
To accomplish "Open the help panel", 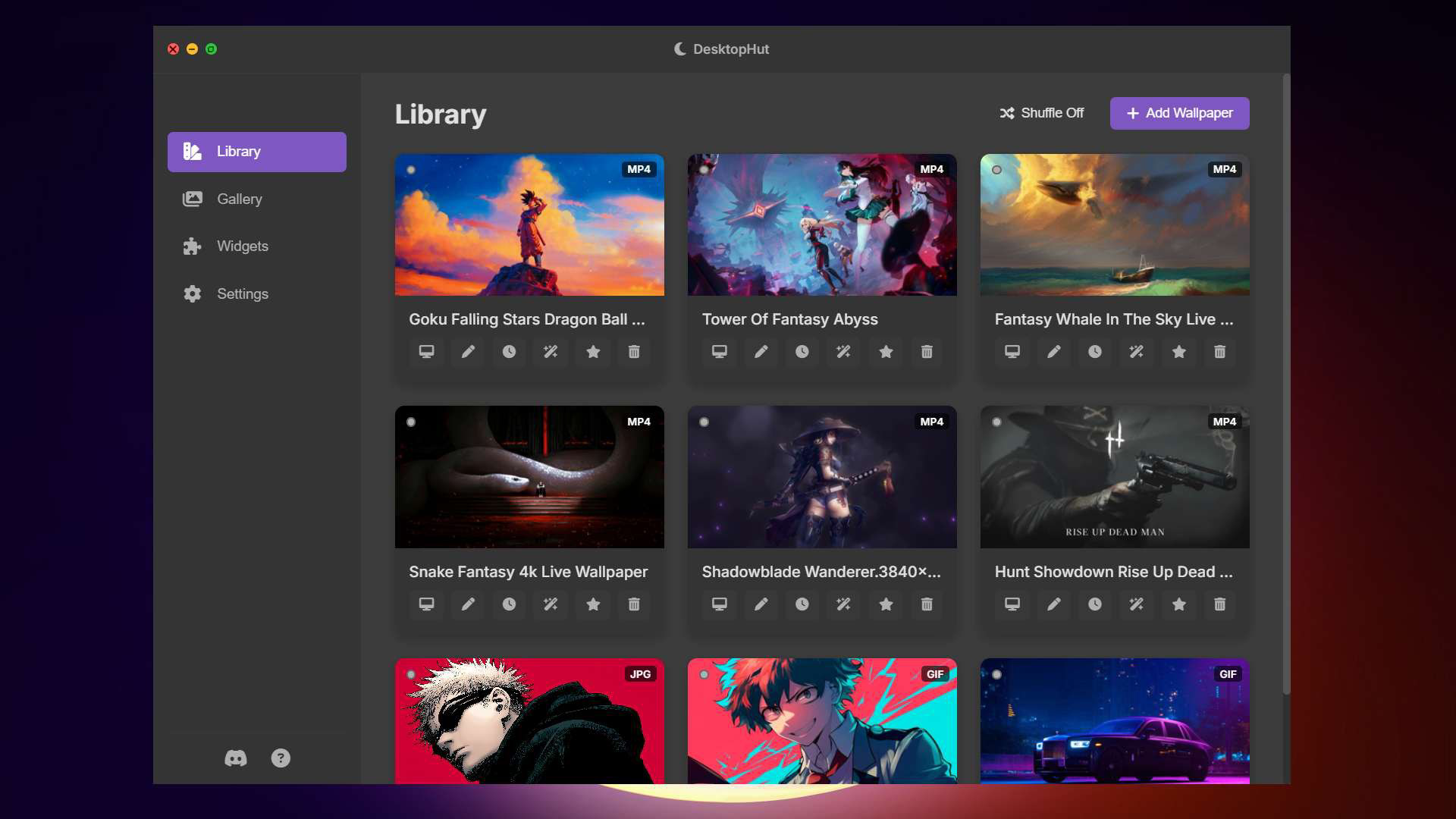I will [x=281, y=758].
